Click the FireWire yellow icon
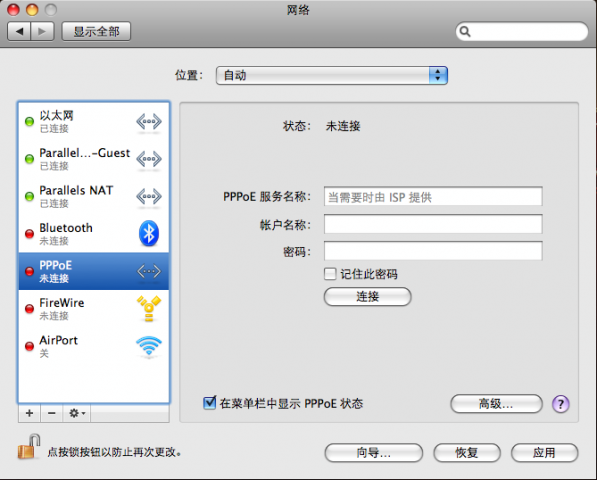The width and height of the screenshot is (597, 480). click(149, 309)
